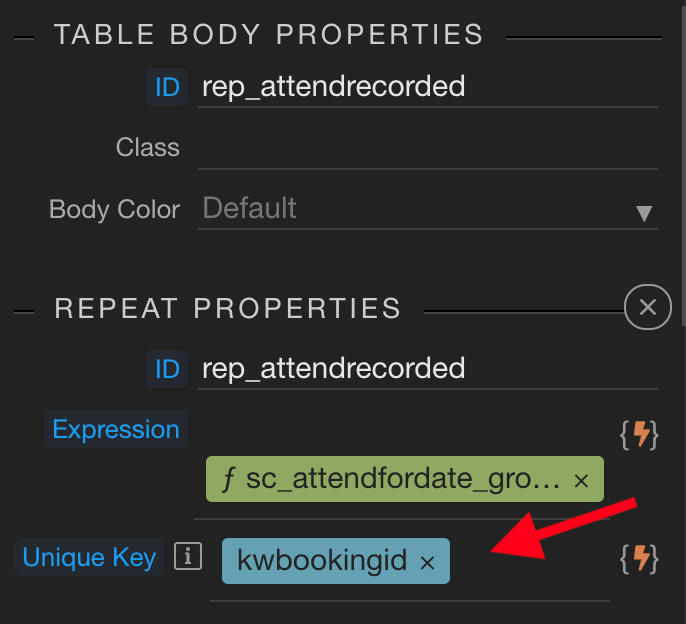Click the Expression label
Screen dimensions: 686x624
tap(116, 430)
